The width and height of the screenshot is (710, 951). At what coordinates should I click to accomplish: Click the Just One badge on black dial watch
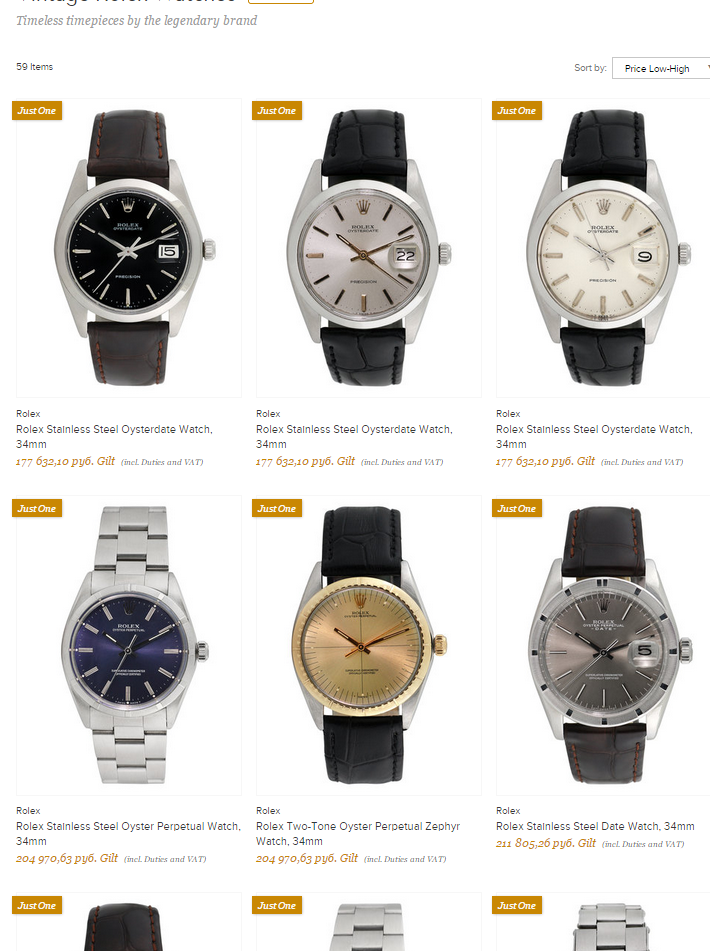pos(37,110)
